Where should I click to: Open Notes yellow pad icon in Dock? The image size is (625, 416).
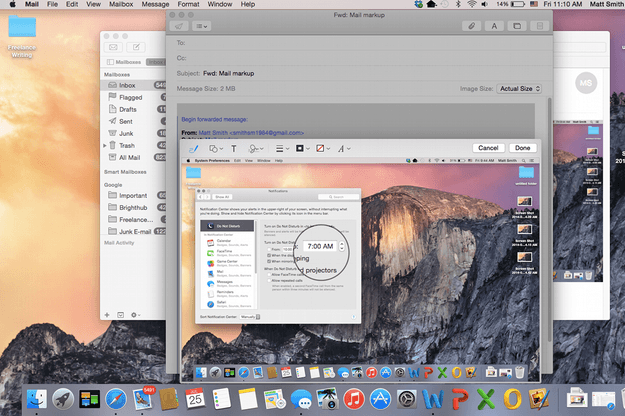pyautogui.click(x=248, y=399)
